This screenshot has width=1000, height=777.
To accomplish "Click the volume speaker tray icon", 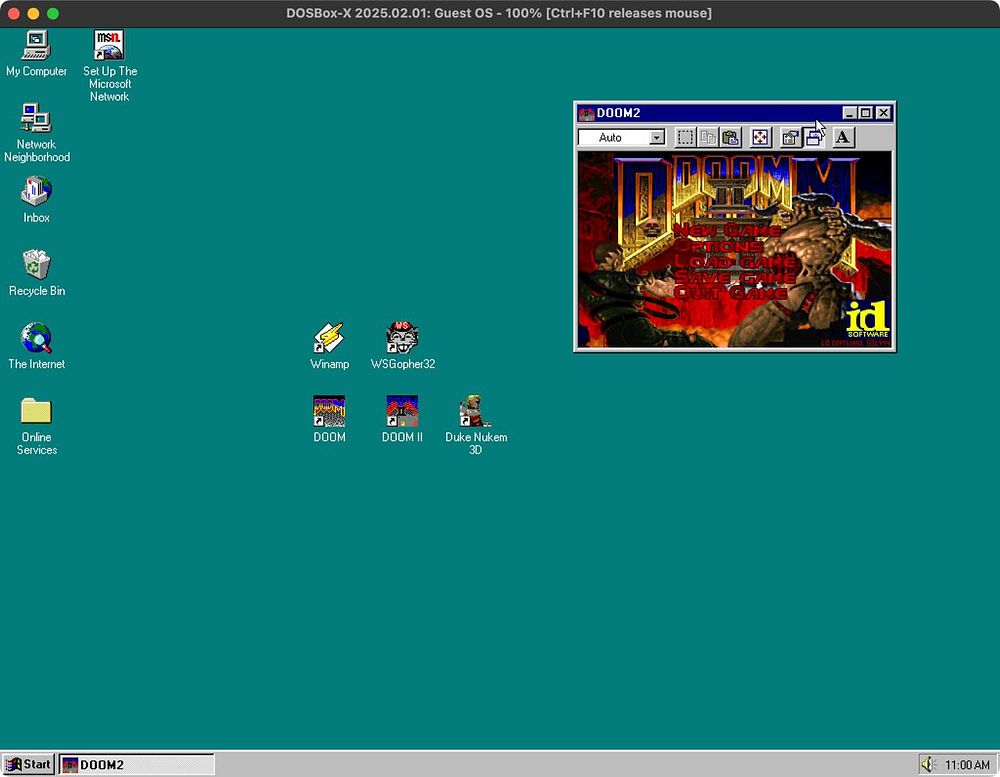I will click(929, 764).
